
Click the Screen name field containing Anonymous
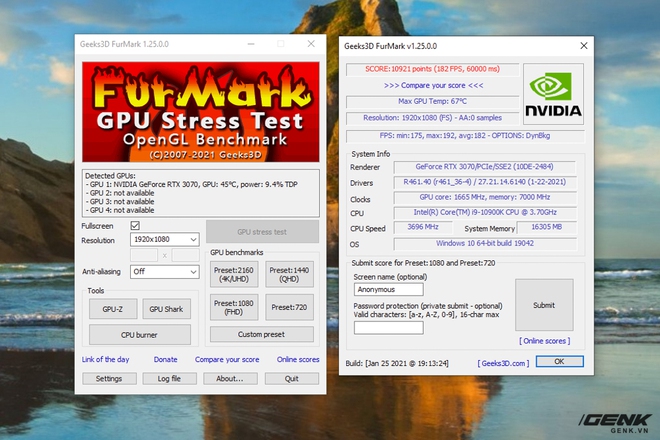[389, 289]
